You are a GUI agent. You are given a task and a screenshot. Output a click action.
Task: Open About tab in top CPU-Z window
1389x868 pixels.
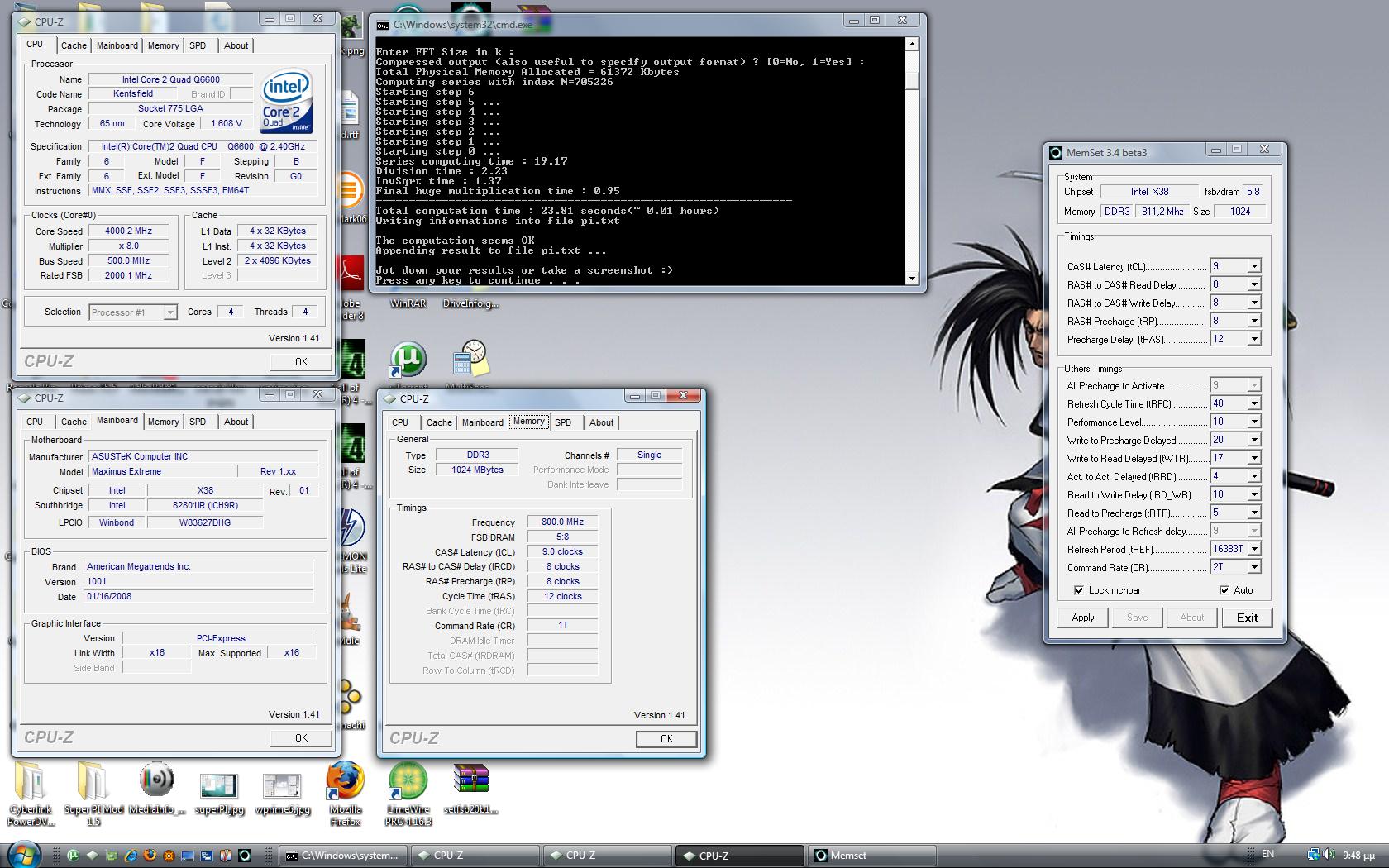click(236, 45)
